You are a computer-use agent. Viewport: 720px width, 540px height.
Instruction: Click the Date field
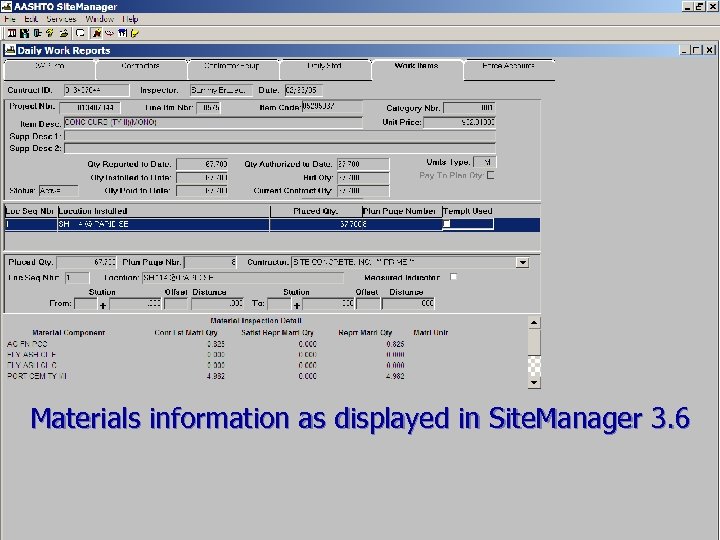tap(304, 90)
